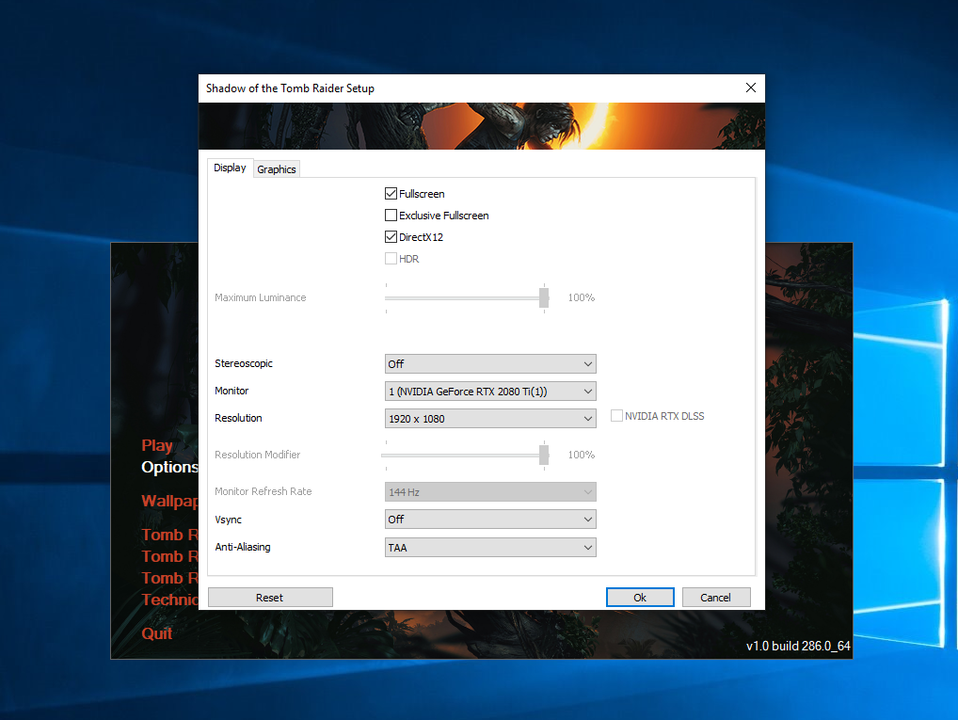This screenshot has width=958, height=720.
Task: Expand the Resolution dropdown showing 1920 x 1080
Action: click(490, 419)
